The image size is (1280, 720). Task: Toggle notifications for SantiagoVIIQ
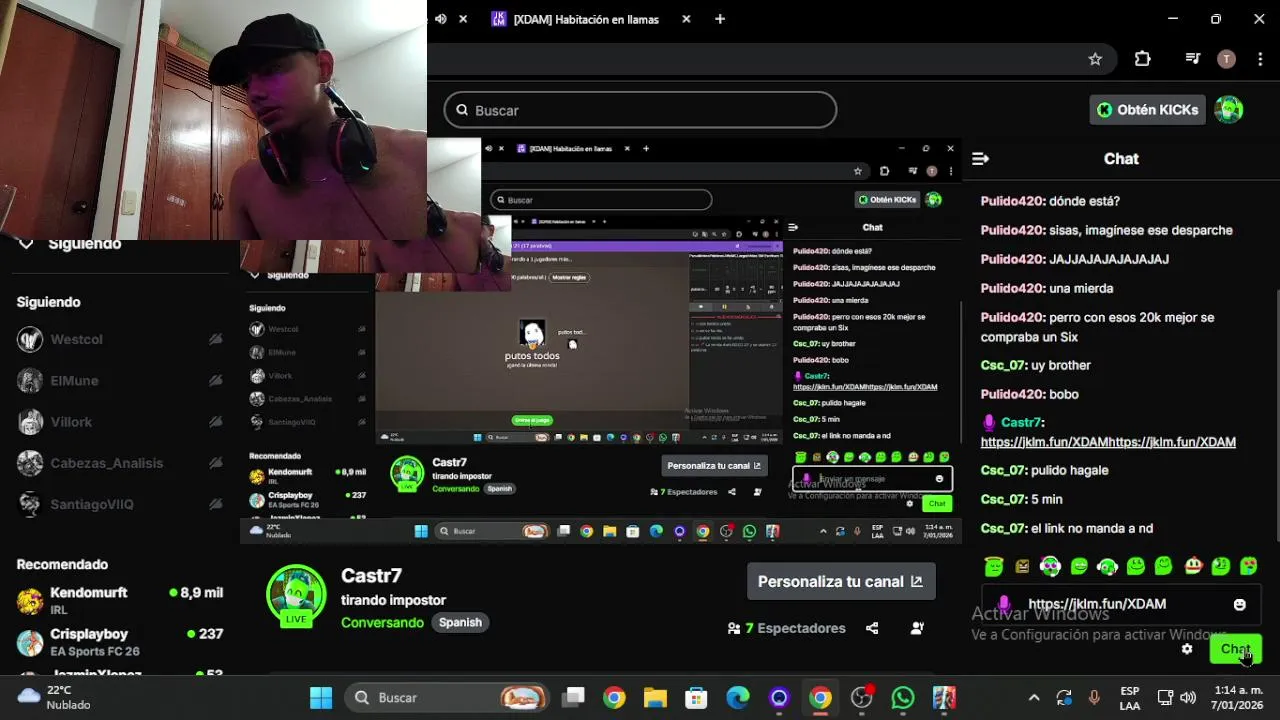click(215, 504)
